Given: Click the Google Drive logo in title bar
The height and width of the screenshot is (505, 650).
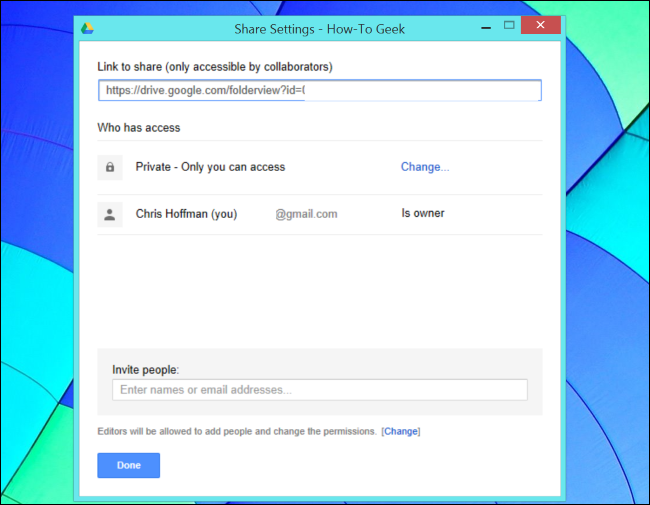Looking at the screenshot, I should (87, 29).
